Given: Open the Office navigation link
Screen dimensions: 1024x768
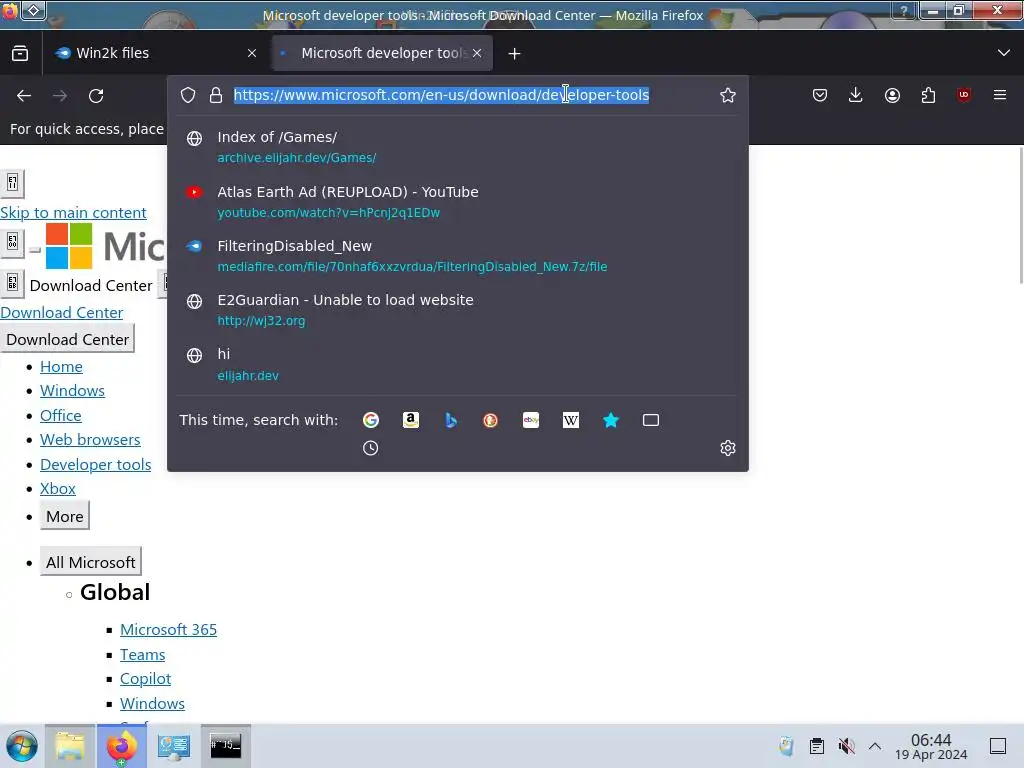Looking at the screenshot, I should [61, 415].
